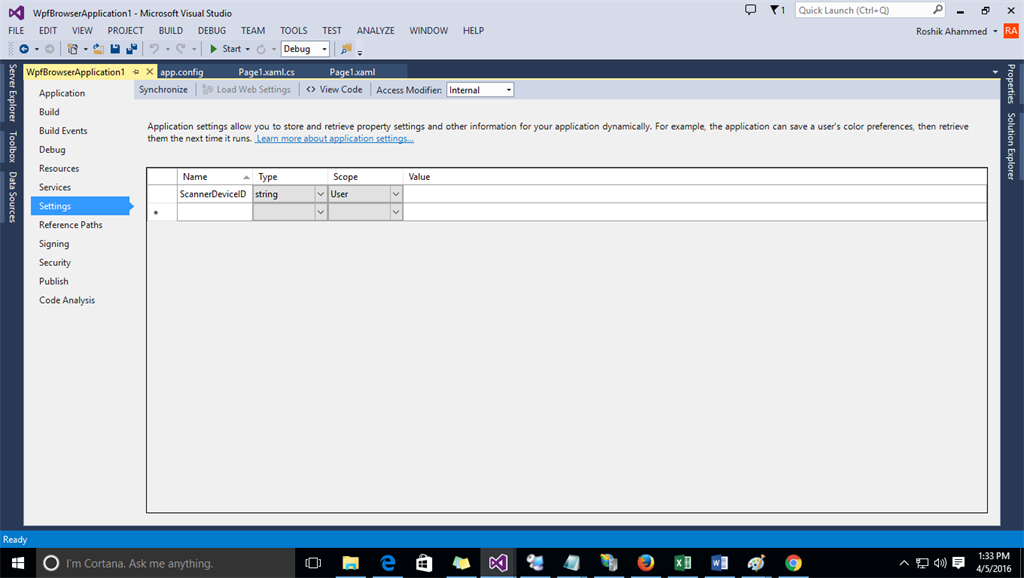This screenshot has width=1024, height=578.
Task: Click the Find in Files icon
Action: tap(346, 49)
